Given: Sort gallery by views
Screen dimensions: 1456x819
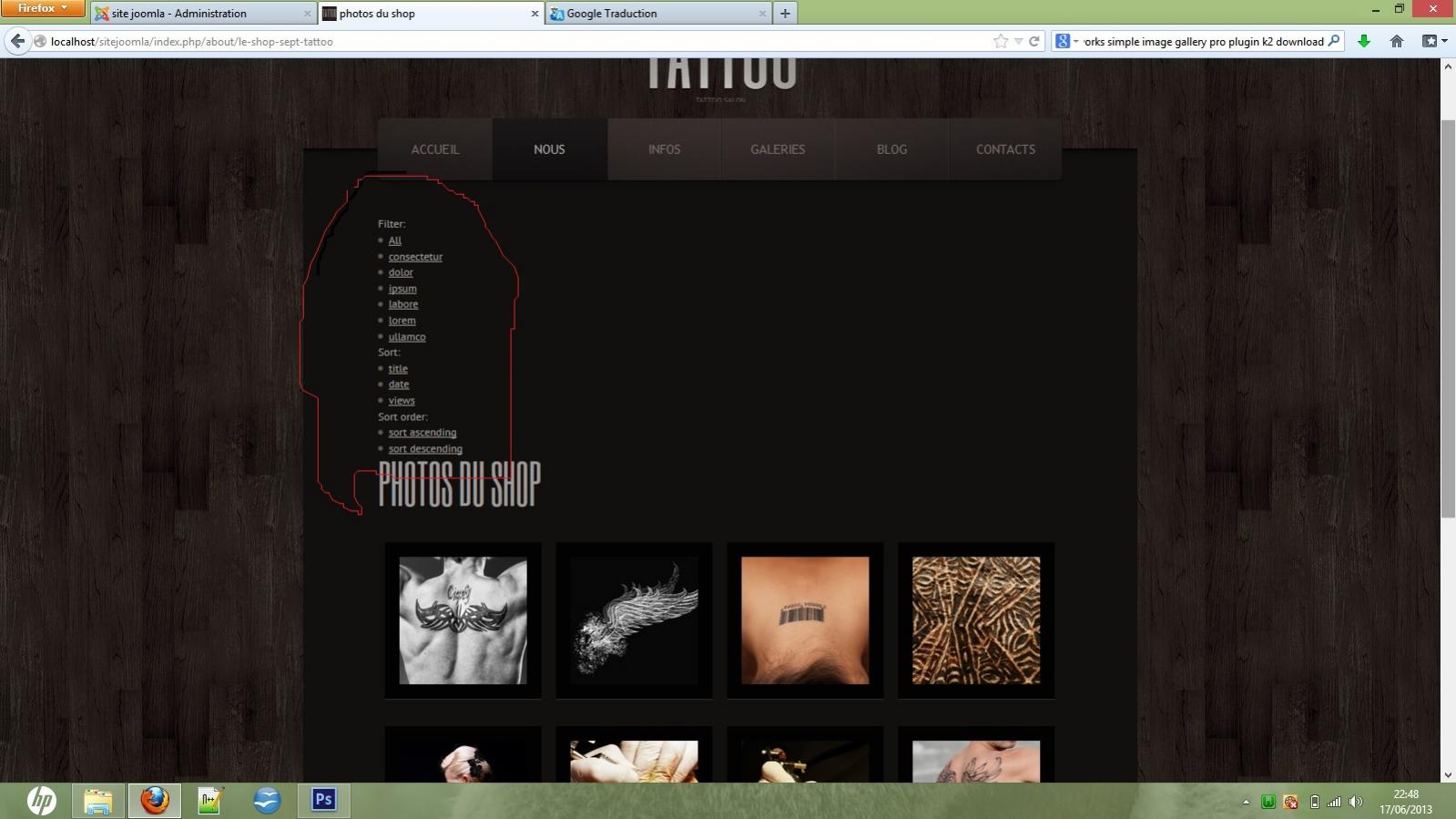Looking at the screenshot, I should (402, 401).
